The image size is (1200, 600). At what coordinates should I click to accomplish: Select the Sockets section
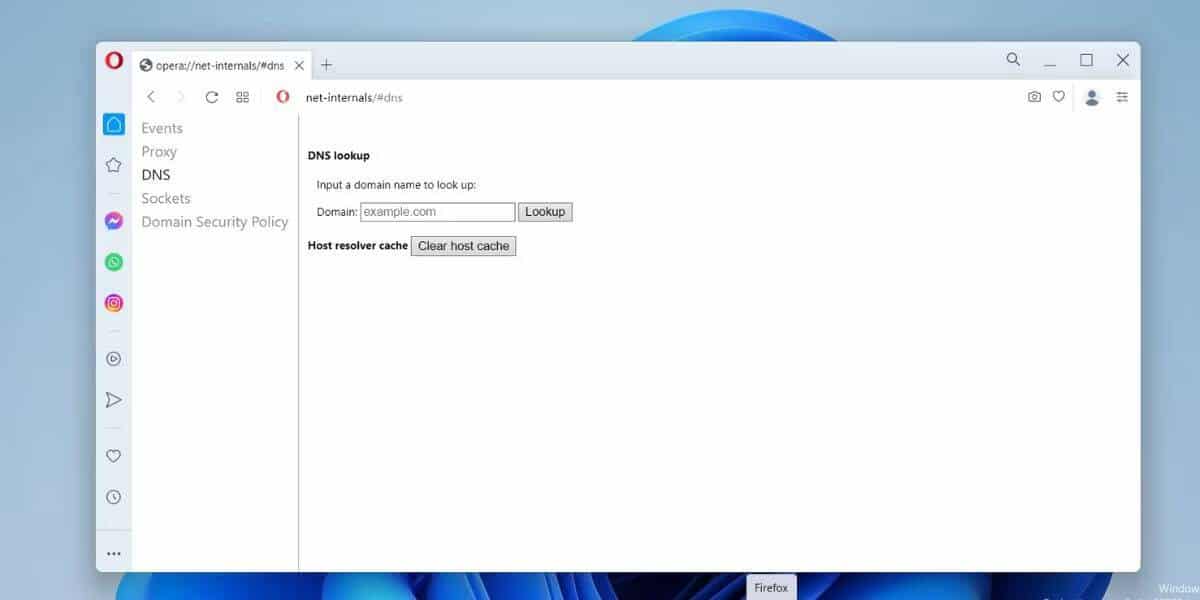(x=166, y=198)
